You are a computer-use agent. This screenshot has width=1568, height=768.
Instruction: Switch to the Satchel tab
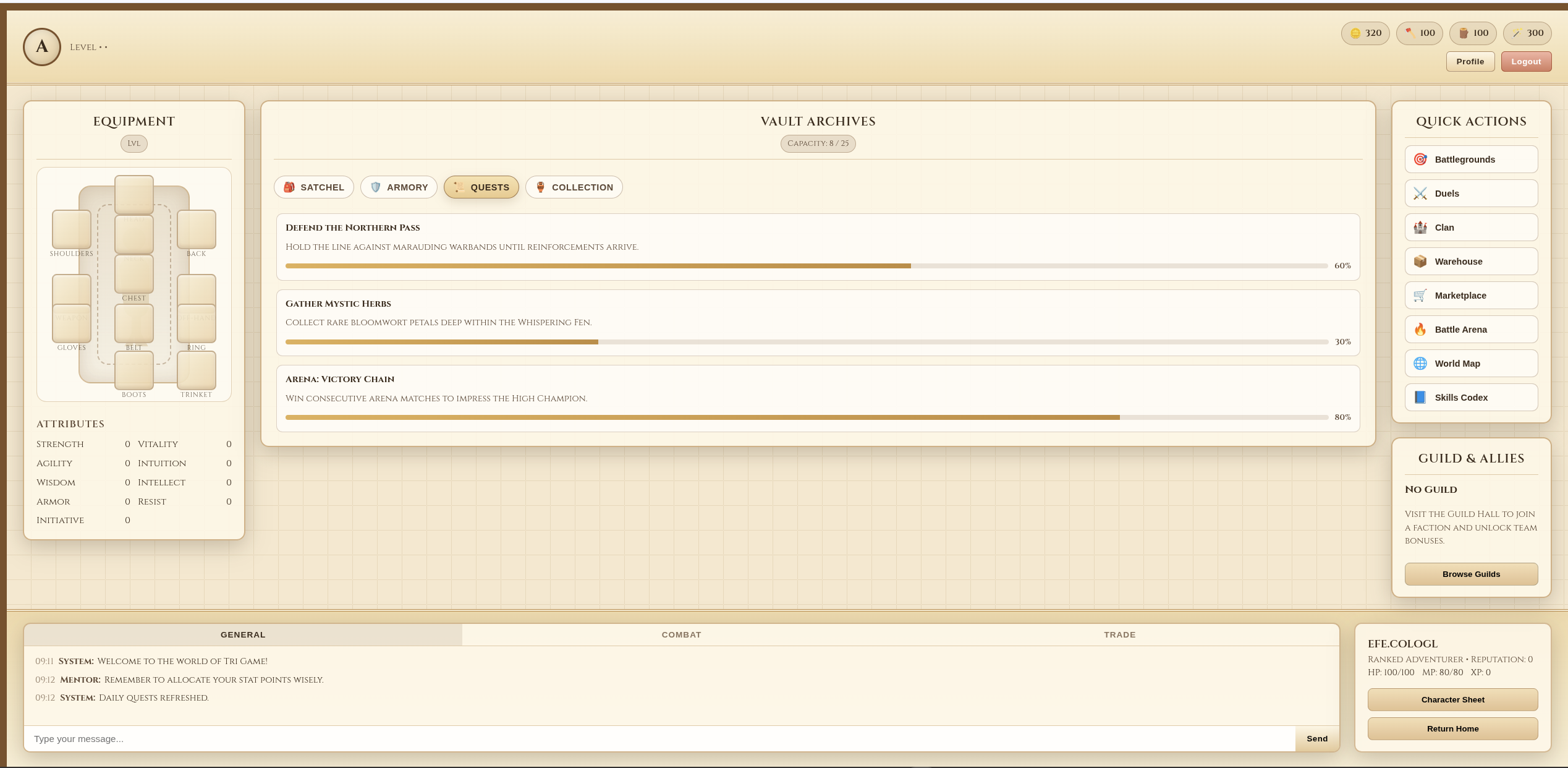314,187
